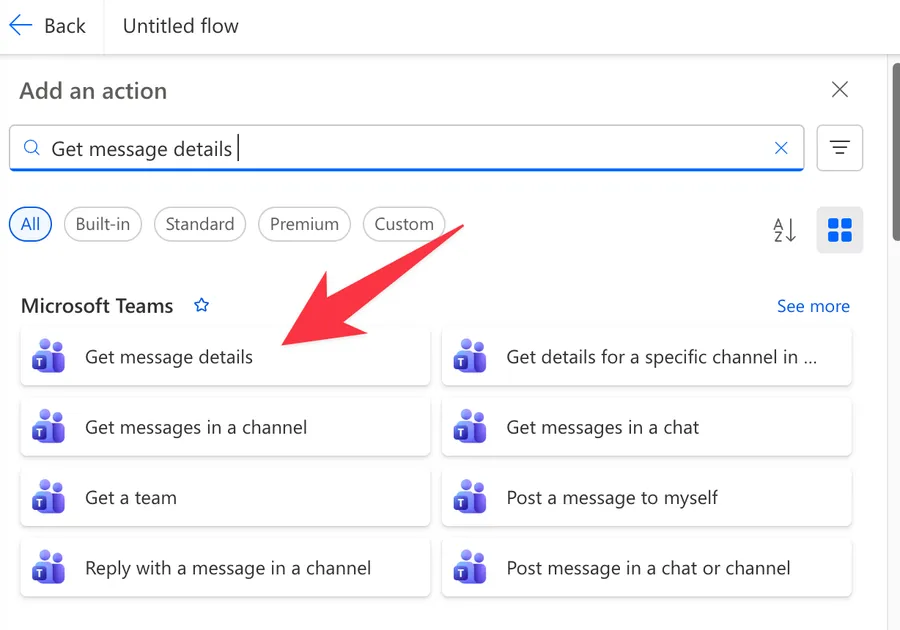Viewport: 900px width, 630px height.
Task: Select the Premium filter chip
Action: tap(304, 224)
